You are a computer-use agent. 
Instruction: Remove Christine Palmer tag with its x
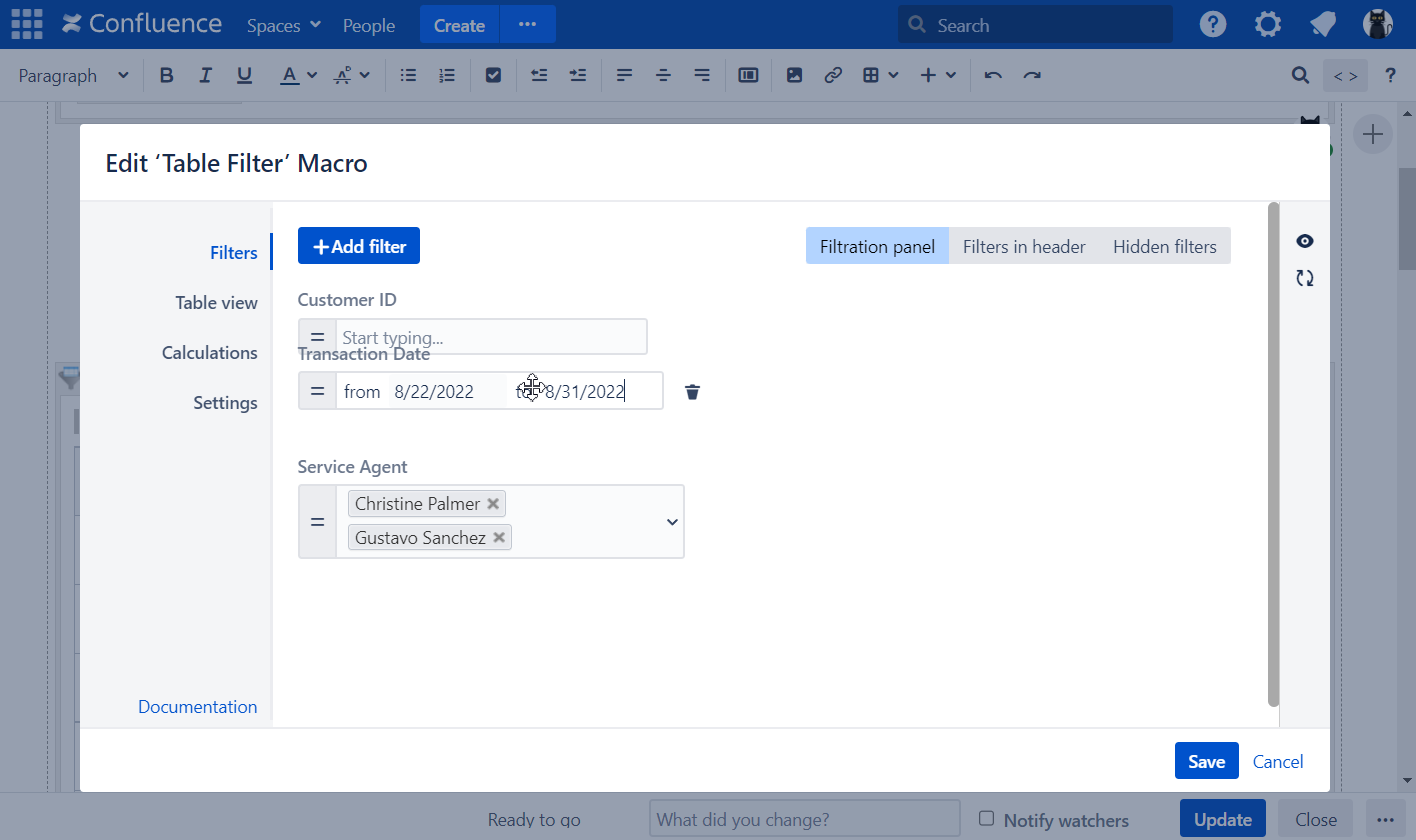[493, 504]
